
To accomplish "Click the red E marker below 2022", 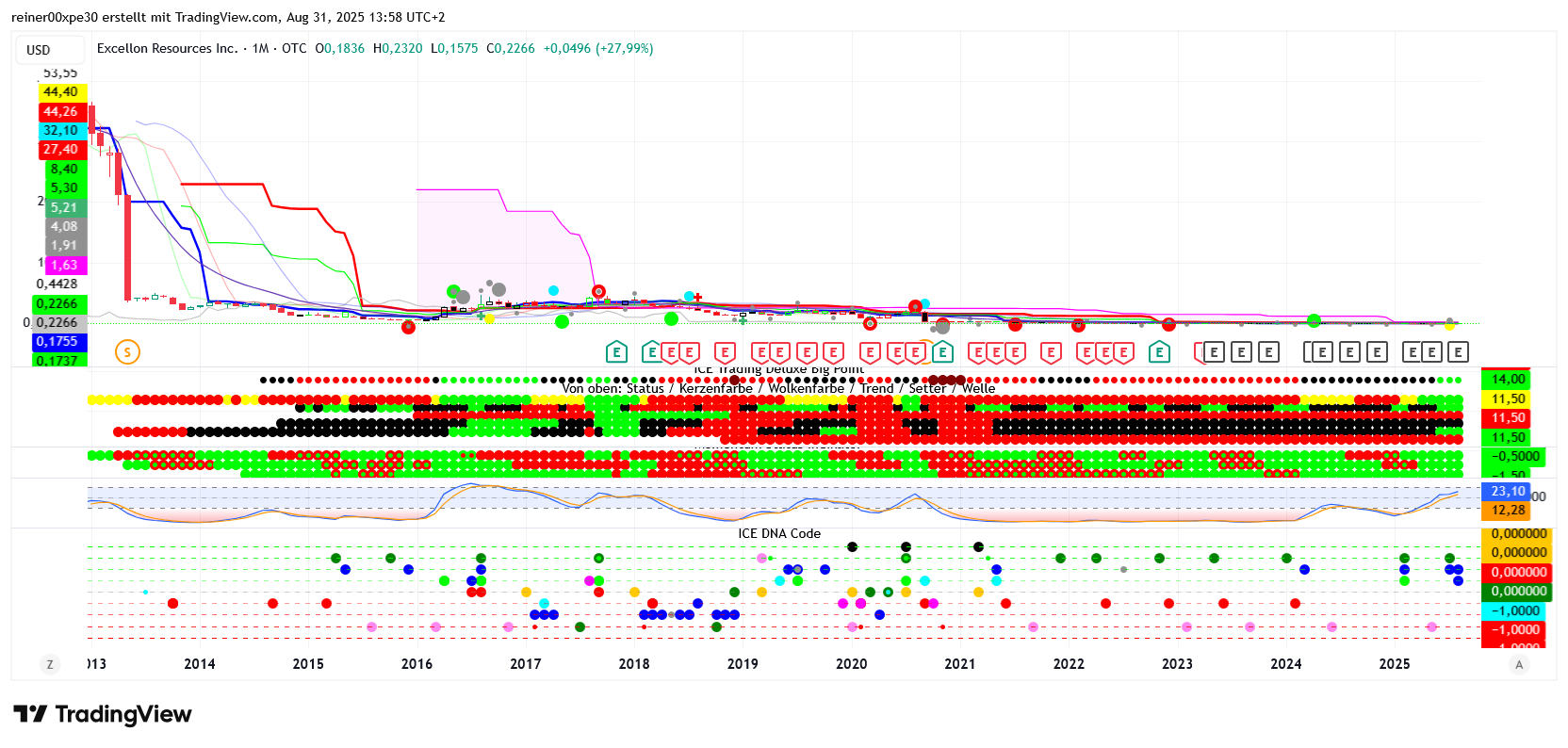I will click(x=1051, y=352).
